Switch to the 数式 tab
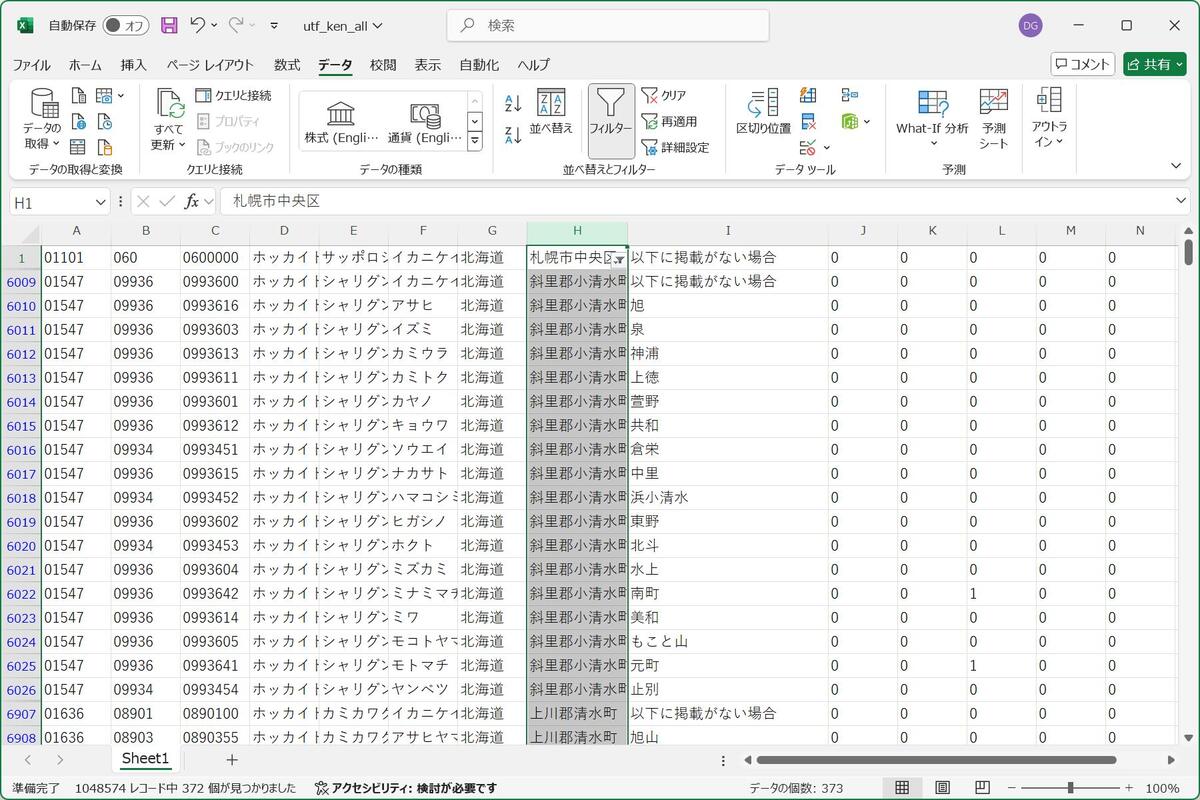This screenshot has height=800, width=1200. pos(287,65)
